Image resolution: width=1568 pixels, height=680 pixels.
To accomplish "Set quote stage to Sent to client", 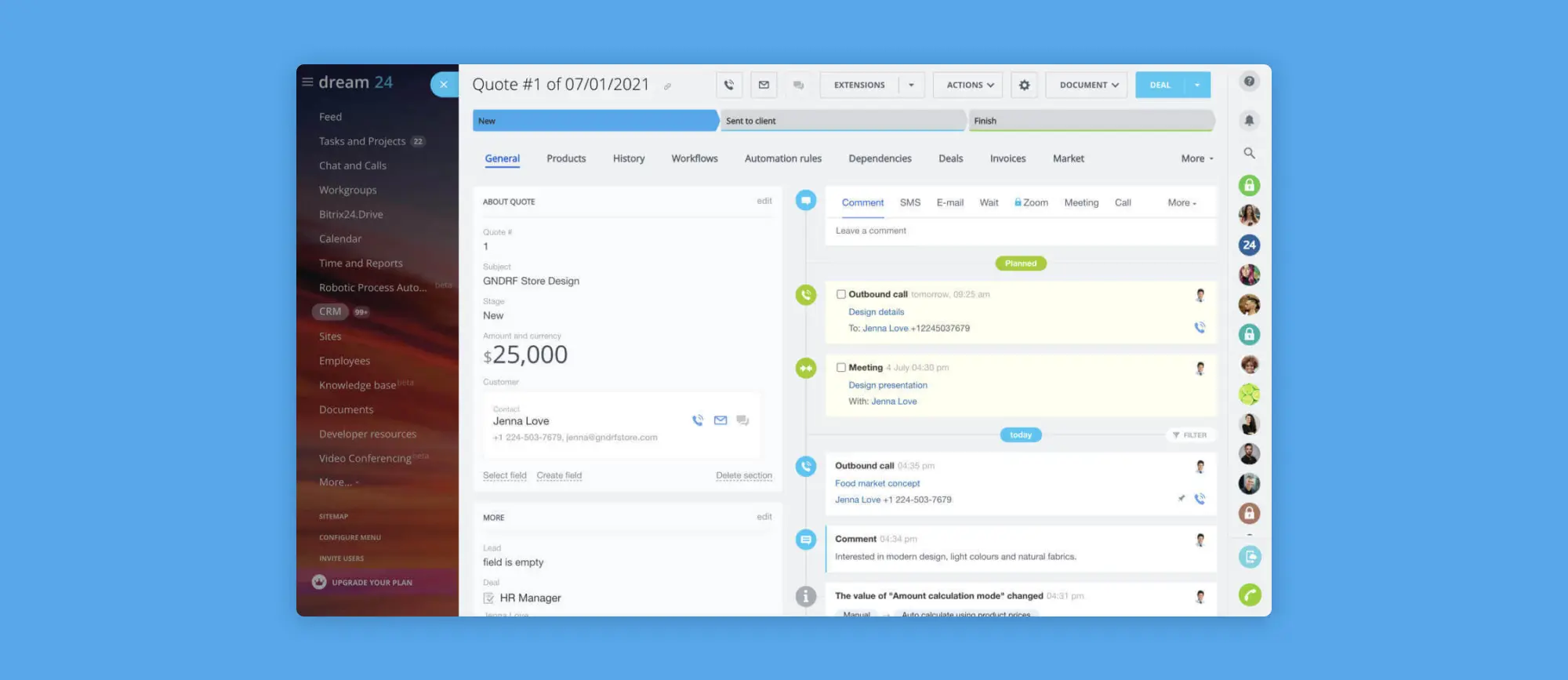I will click(x=841, y=121).
